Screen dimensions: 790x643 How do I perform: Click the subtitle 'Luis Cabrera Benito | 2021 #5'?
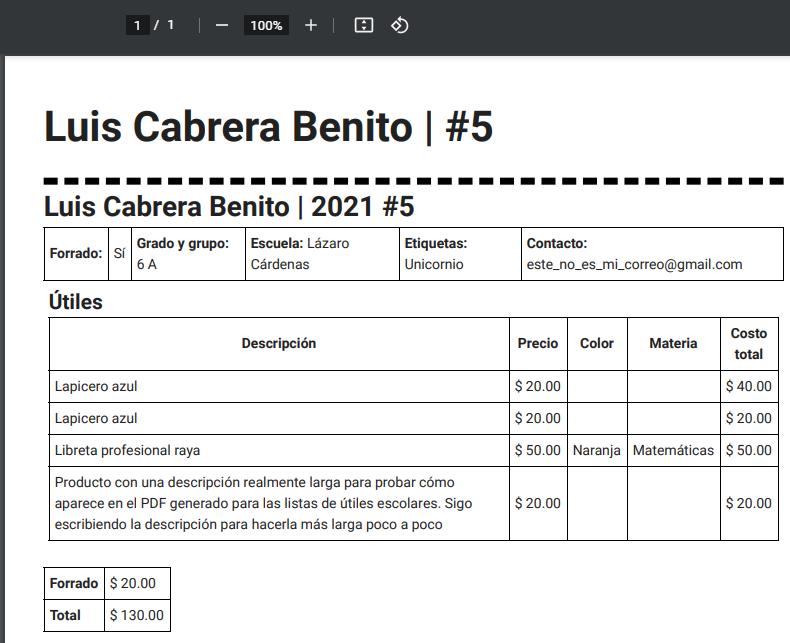pos(229,207)
